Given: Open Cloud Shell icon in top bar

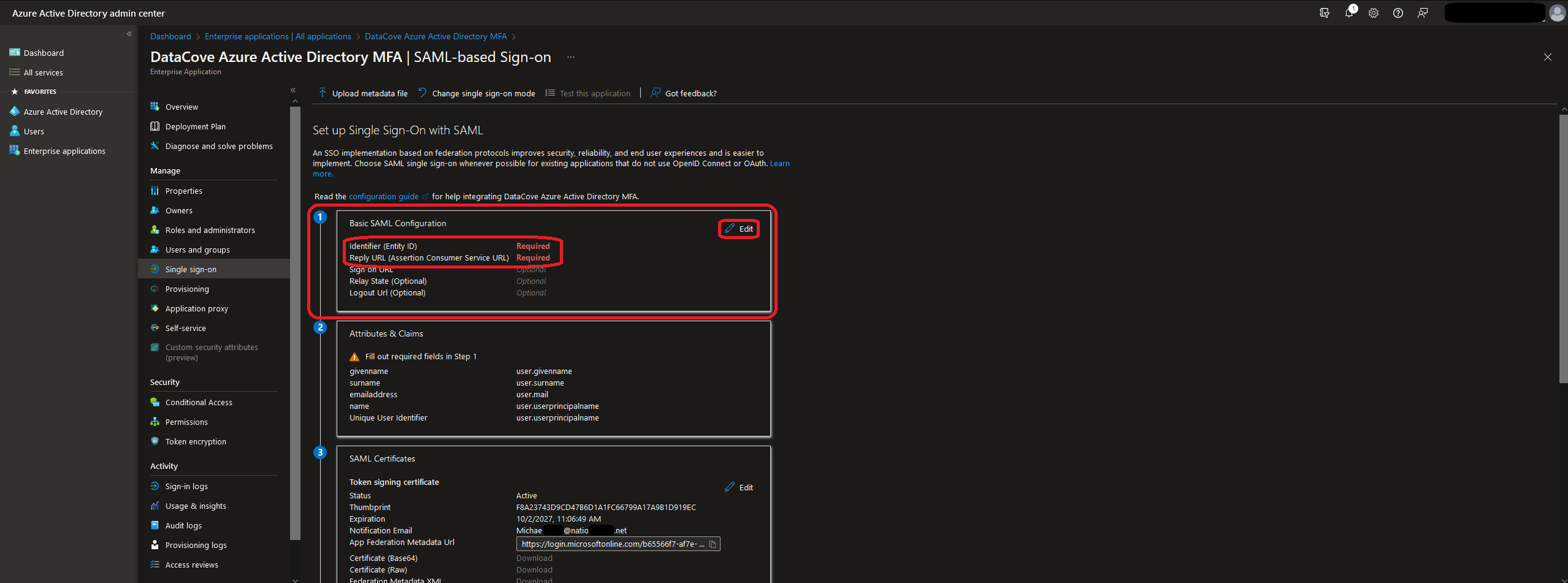Looking at the screenshot, I should tap(1324, 13).
